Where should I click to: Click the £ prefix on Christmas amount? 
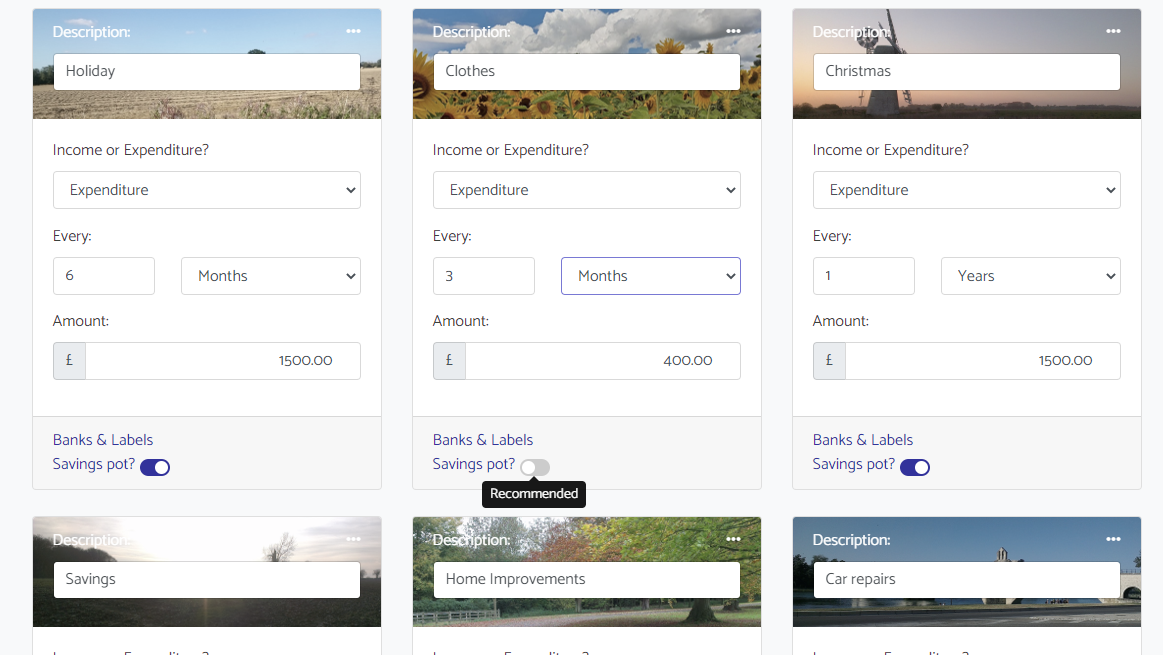coord(829,361)
